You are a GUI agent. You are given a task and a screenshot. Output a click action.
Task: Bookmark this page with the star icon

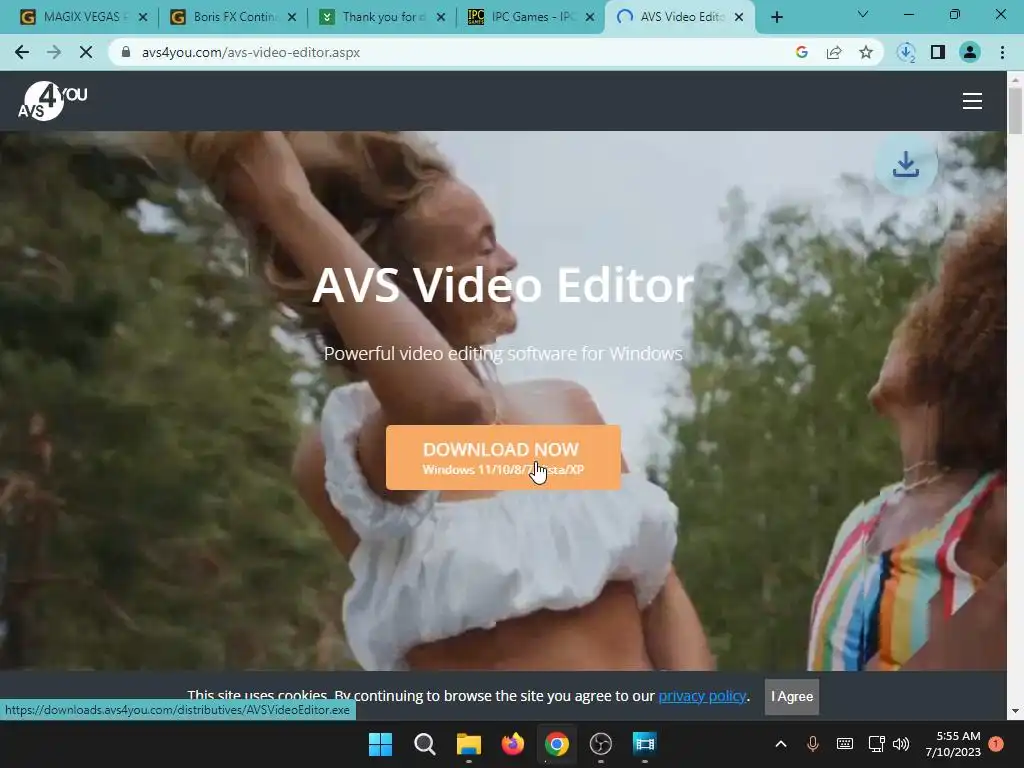pos(866,52)
